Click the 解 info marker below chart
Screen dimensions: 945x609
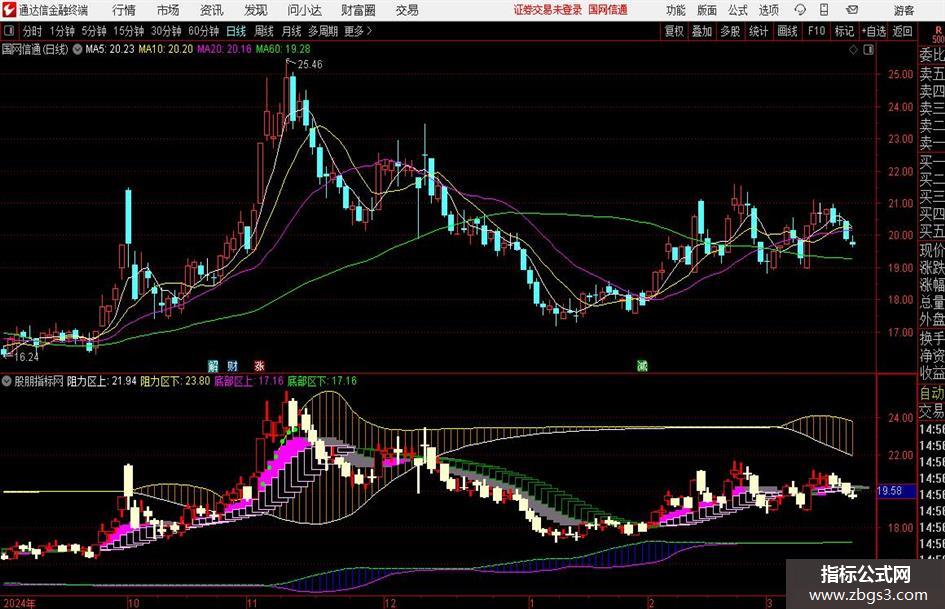pos(213,365)
